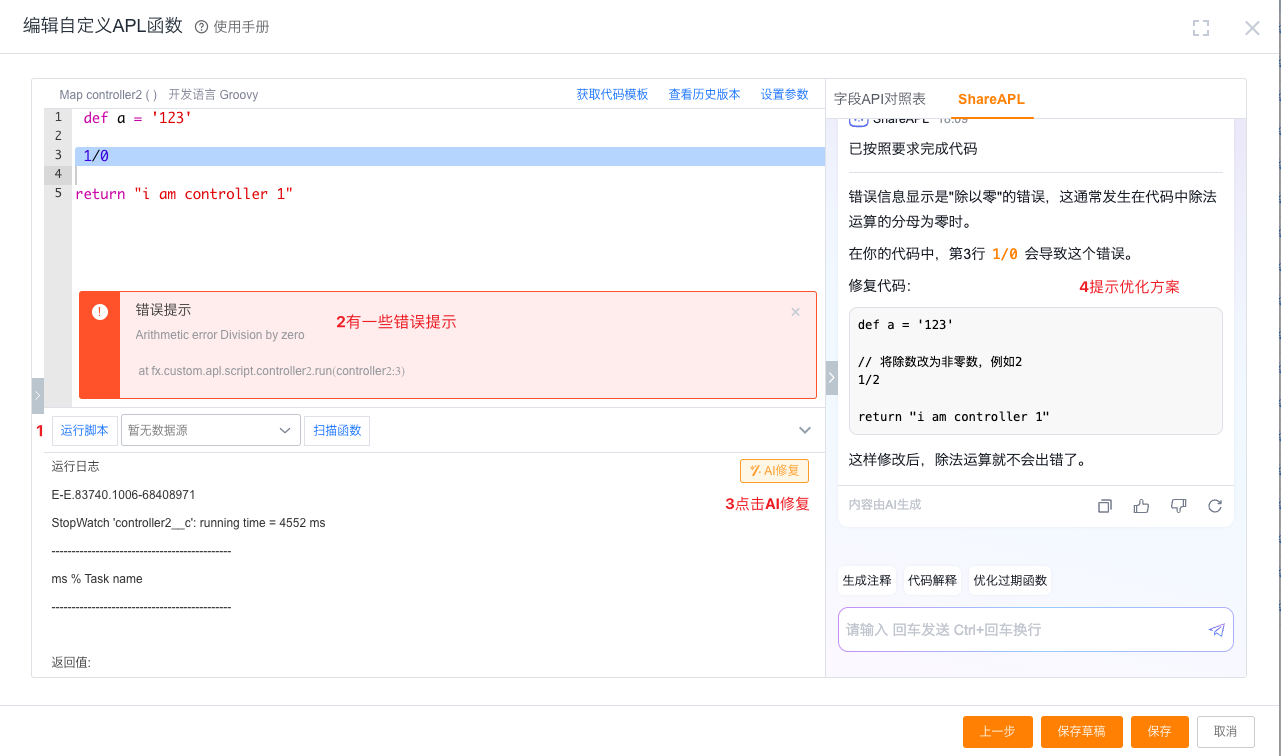Collapse the ShareAPL side panel arrow
1281x756 pixels.
(x=832, y=377)
